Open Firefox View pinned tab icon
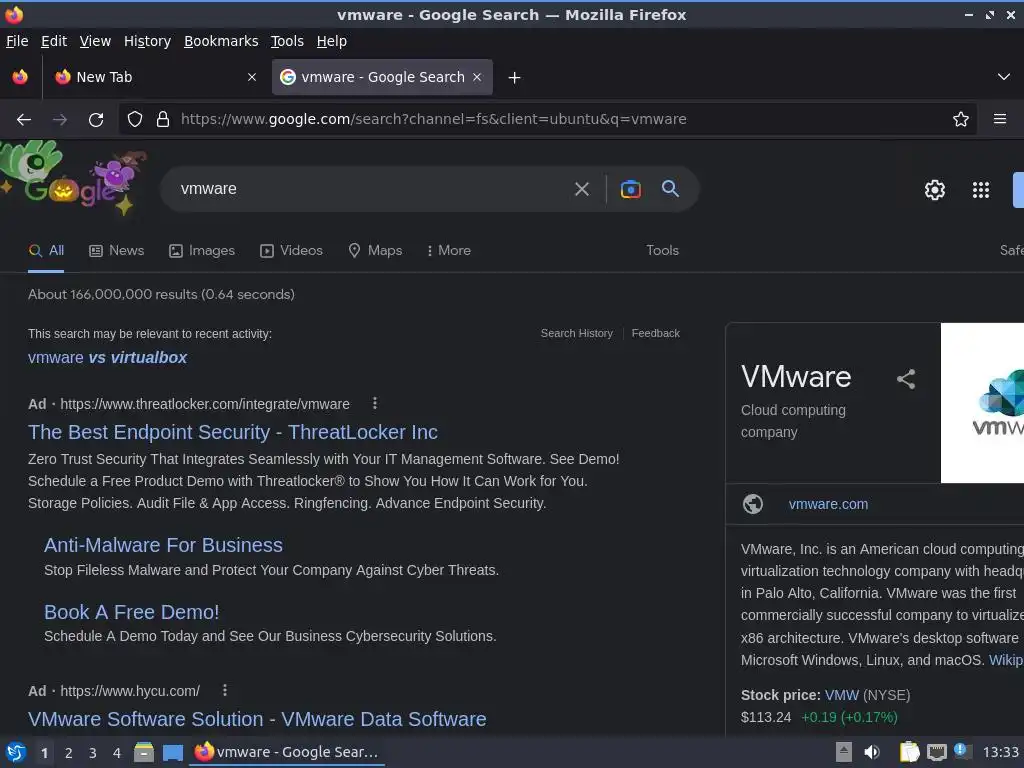 (20, 77)
